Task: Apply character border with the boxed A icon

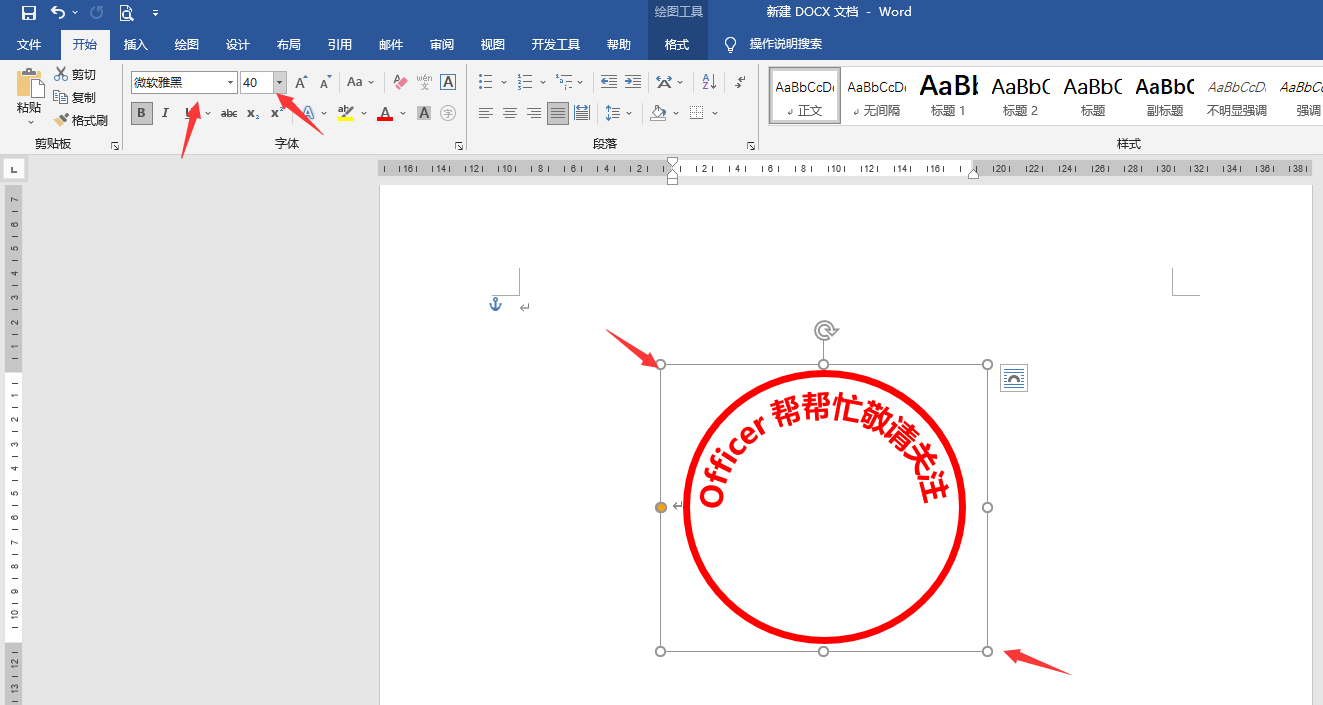Action: (x=448, y=82)
